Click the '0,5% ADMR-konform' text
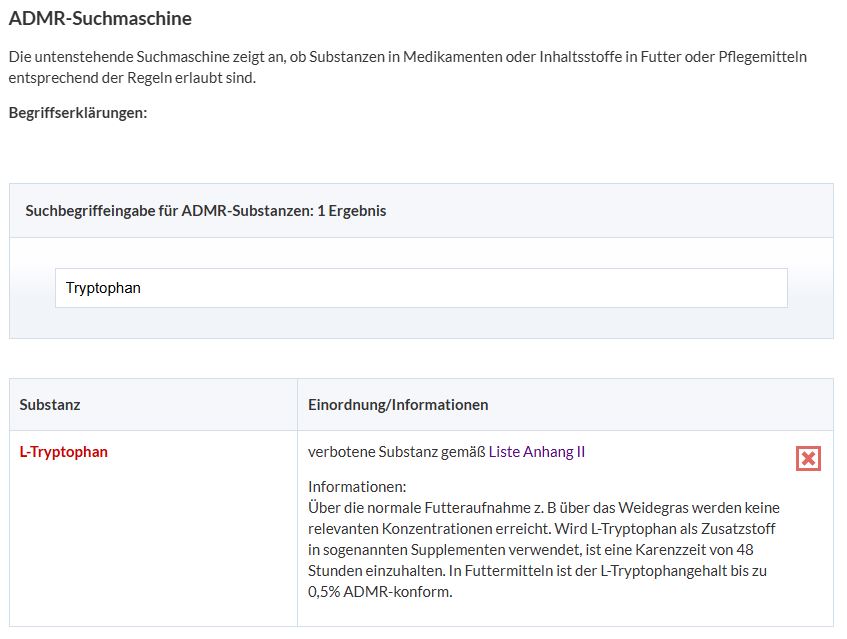 [x=380, y=592]
